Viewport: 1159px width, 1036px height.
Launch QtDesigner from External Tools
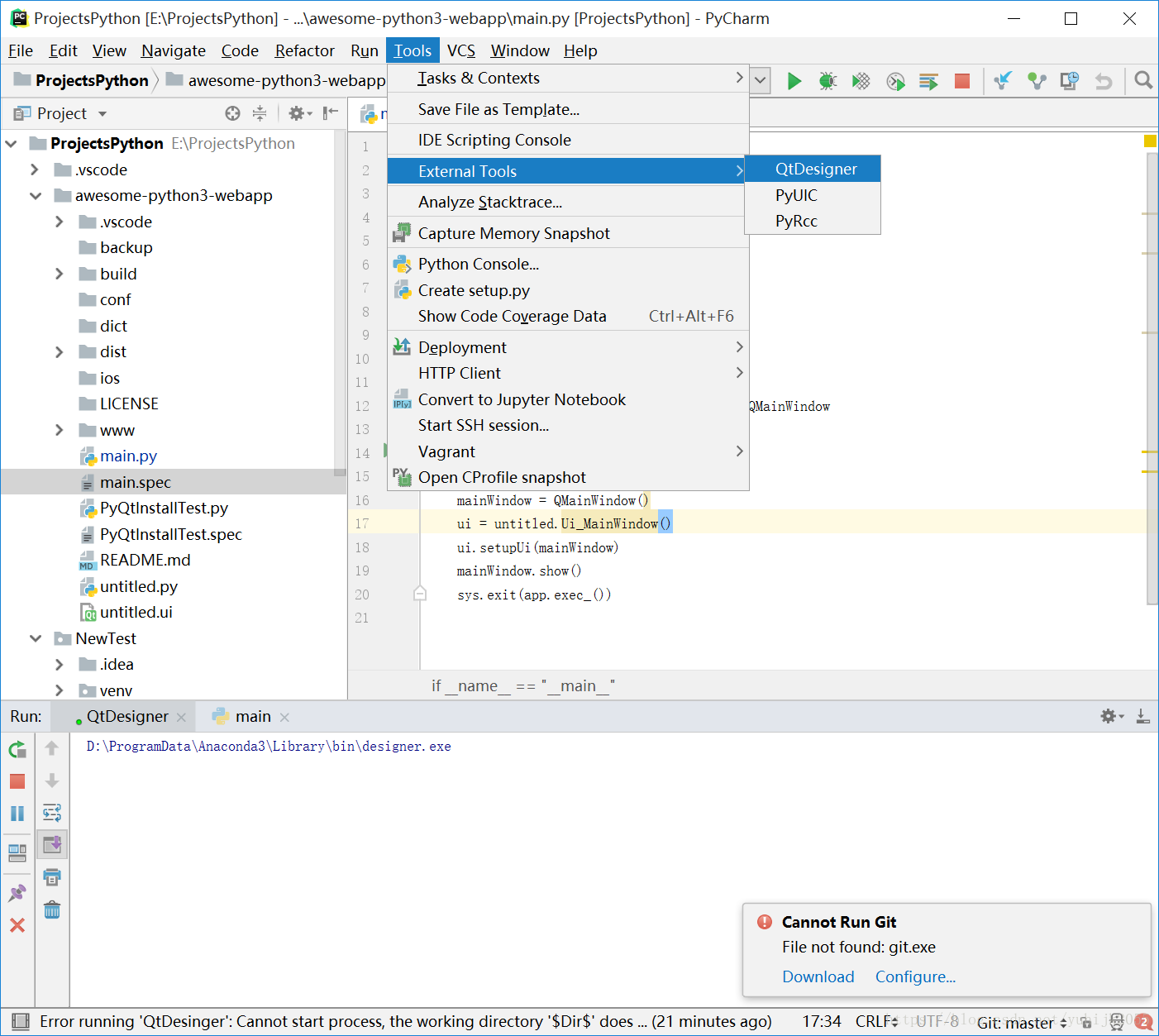(813, 169)
